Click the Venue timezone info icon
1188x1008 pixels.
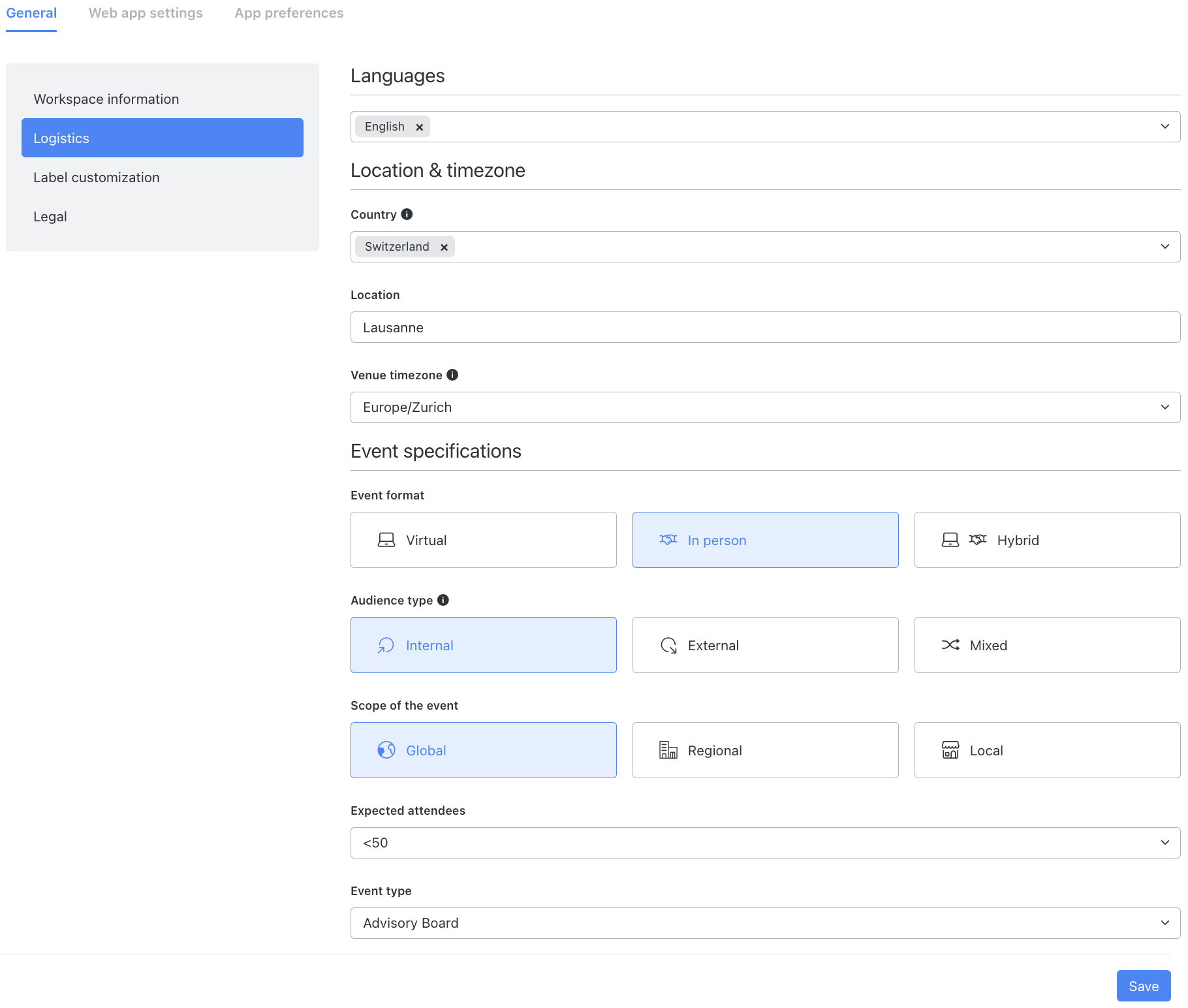(452, 374)
